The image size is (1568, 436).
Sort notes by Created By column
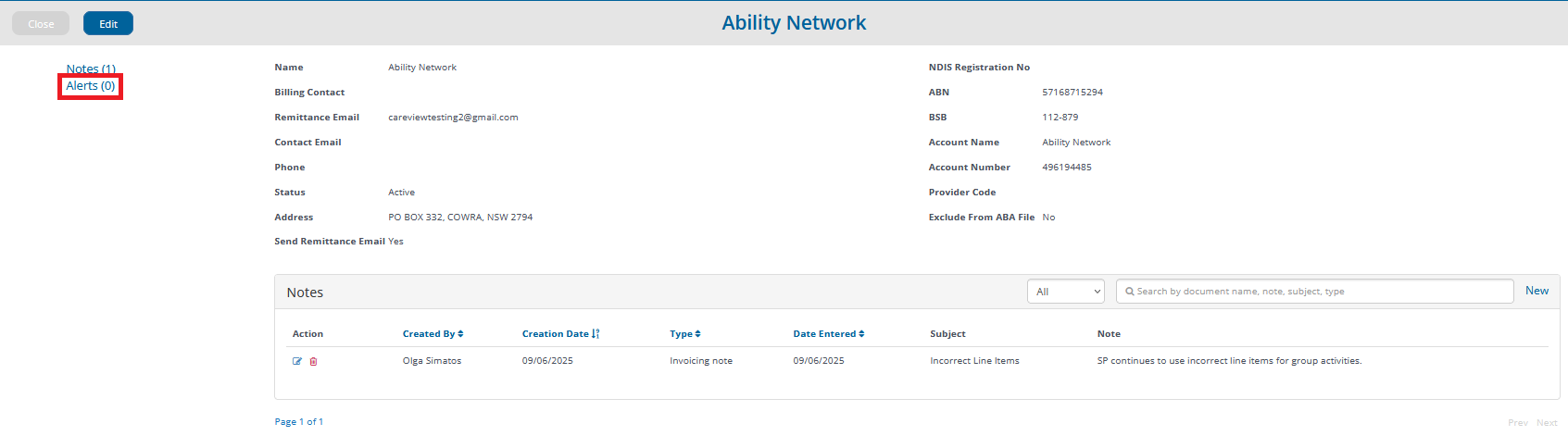(433, 334)
